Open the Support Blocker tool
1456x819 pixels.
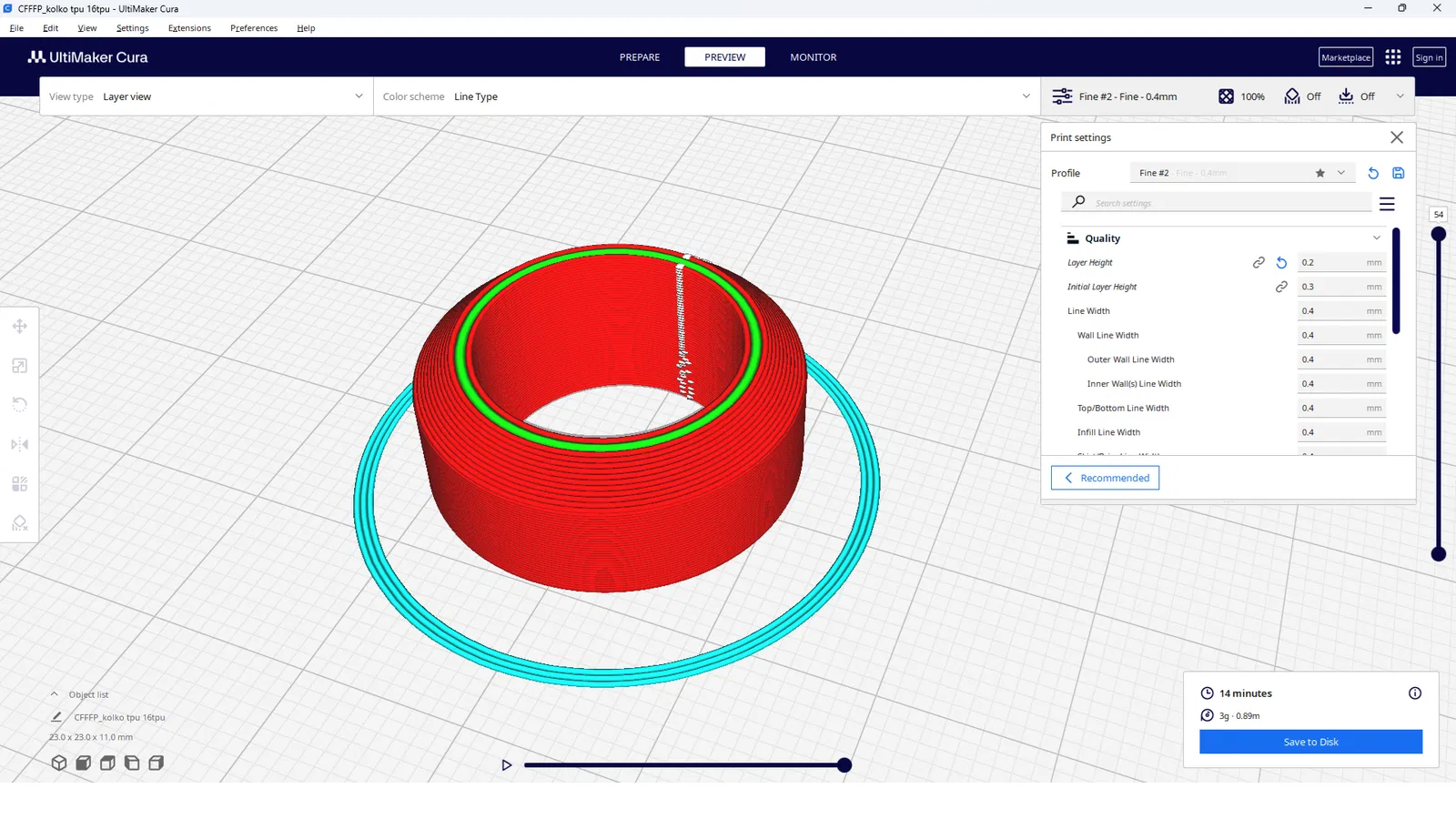[x=19, y=523]
